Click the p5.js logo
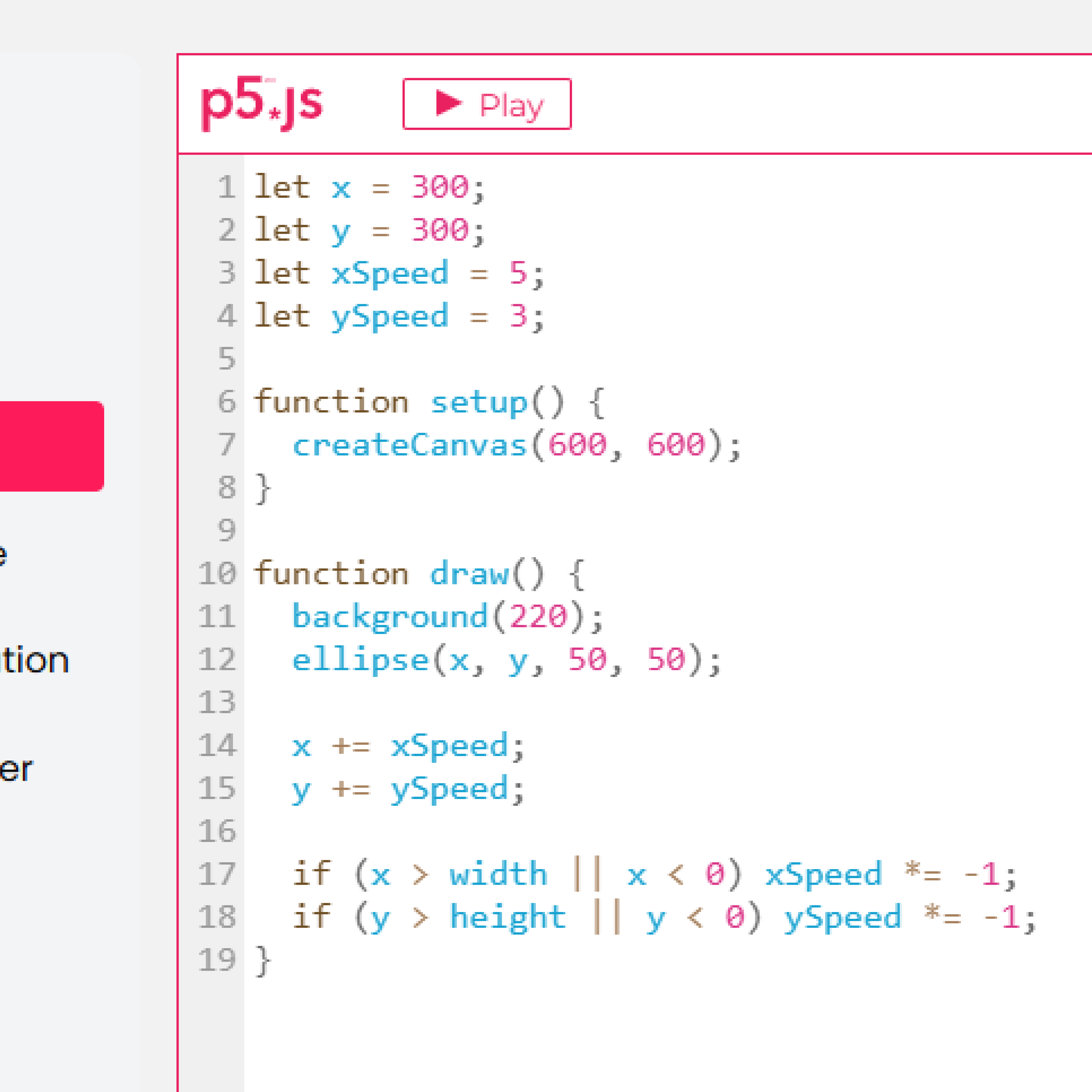Viewport: 1092px width, 1092px height. (x=261, y=104)
